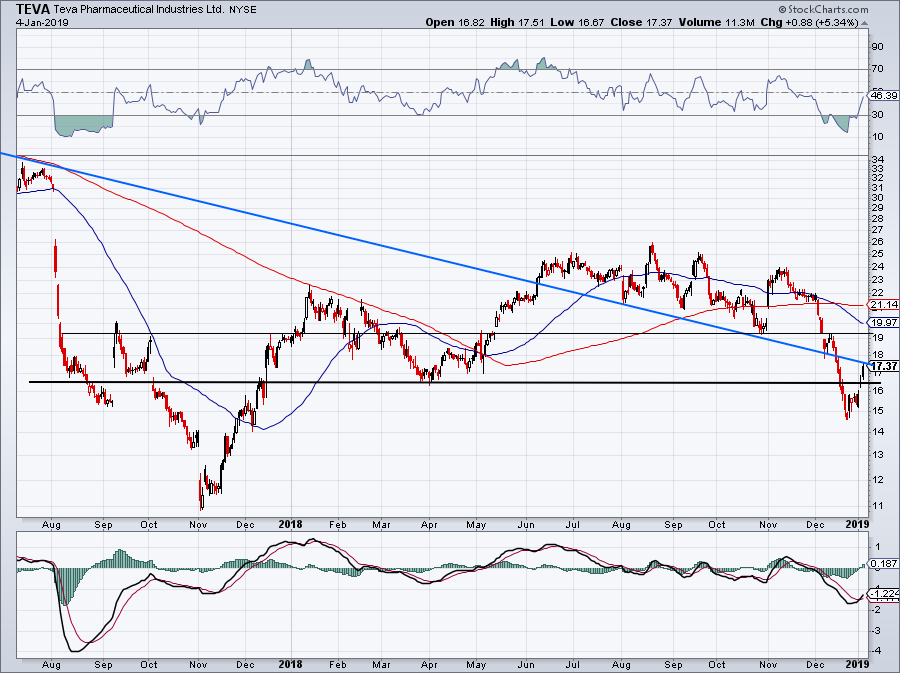This screenshot has height=673, width=900.
Task: Click the Mar label on the MACD panel time axis
Action: pyautogui.click(x=381, y=665)
